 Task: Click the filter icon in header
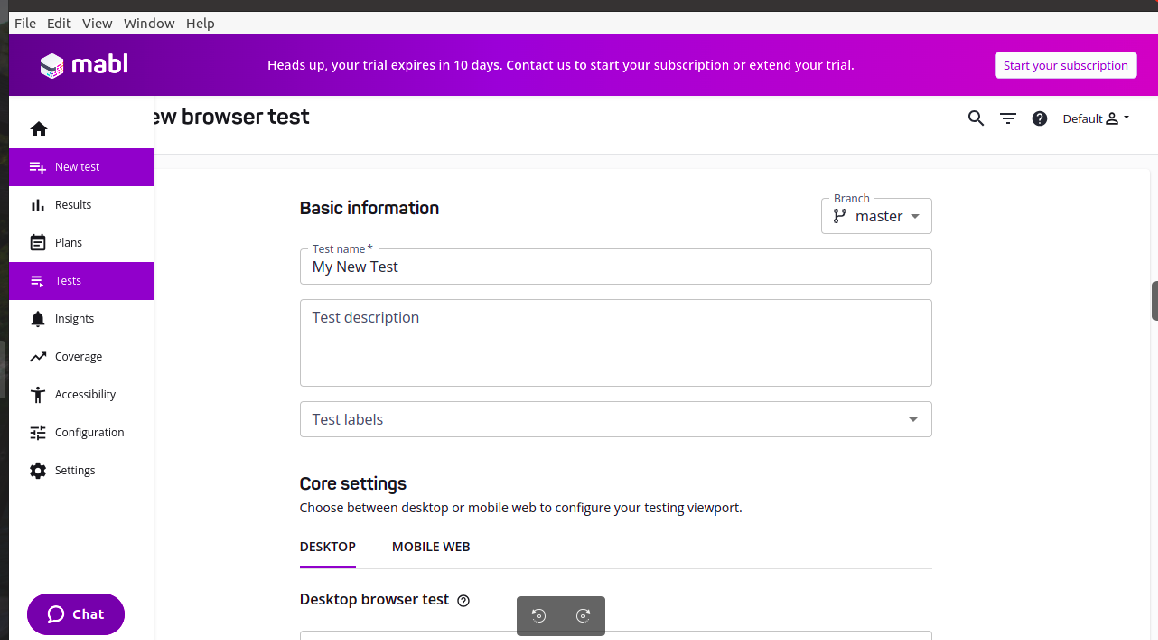click(x=1008, y=118)
